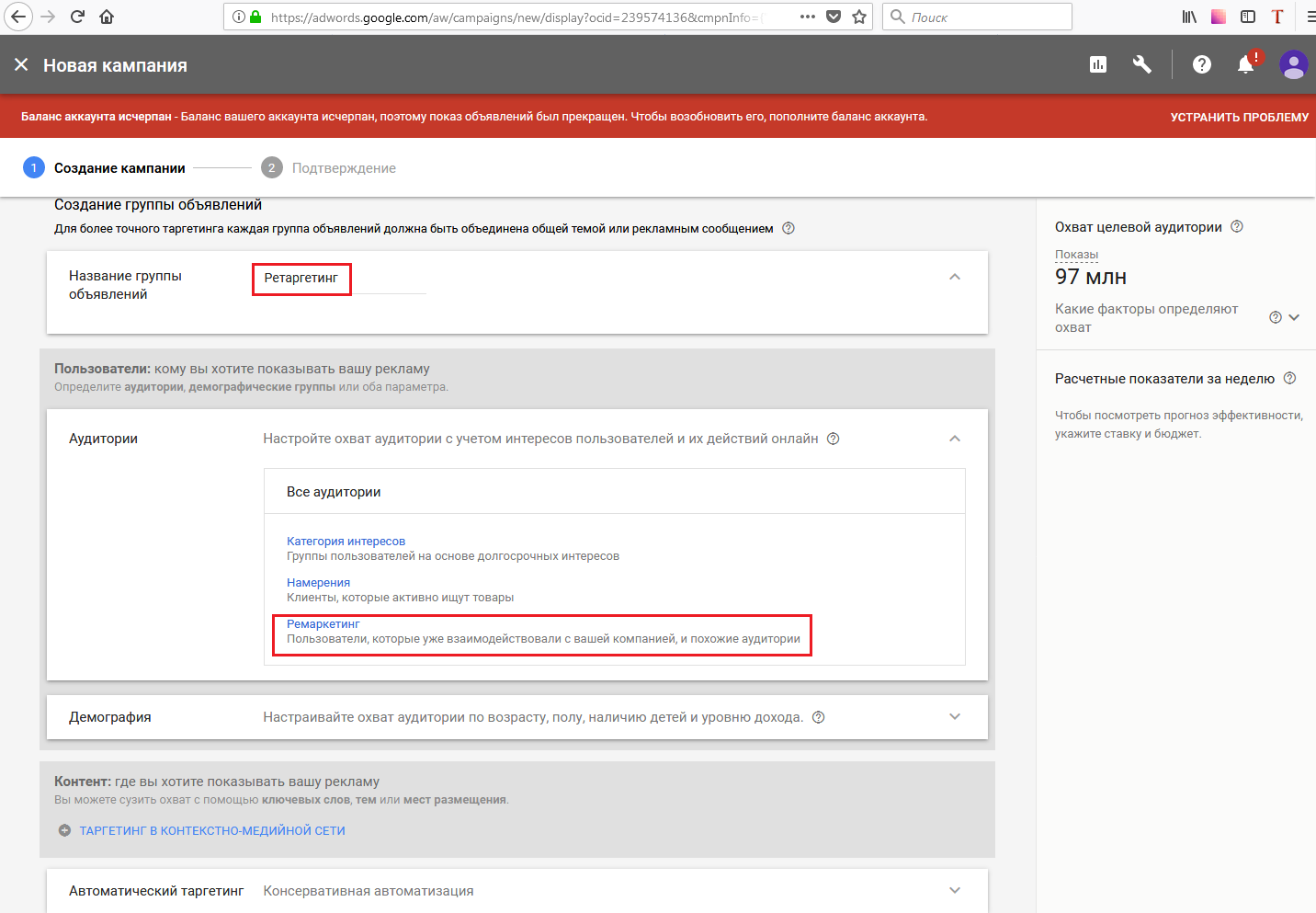This screenshot has width=1316, height=913.
Task: Close the new campaign with the X icon
Action: [x=21, y=64]
